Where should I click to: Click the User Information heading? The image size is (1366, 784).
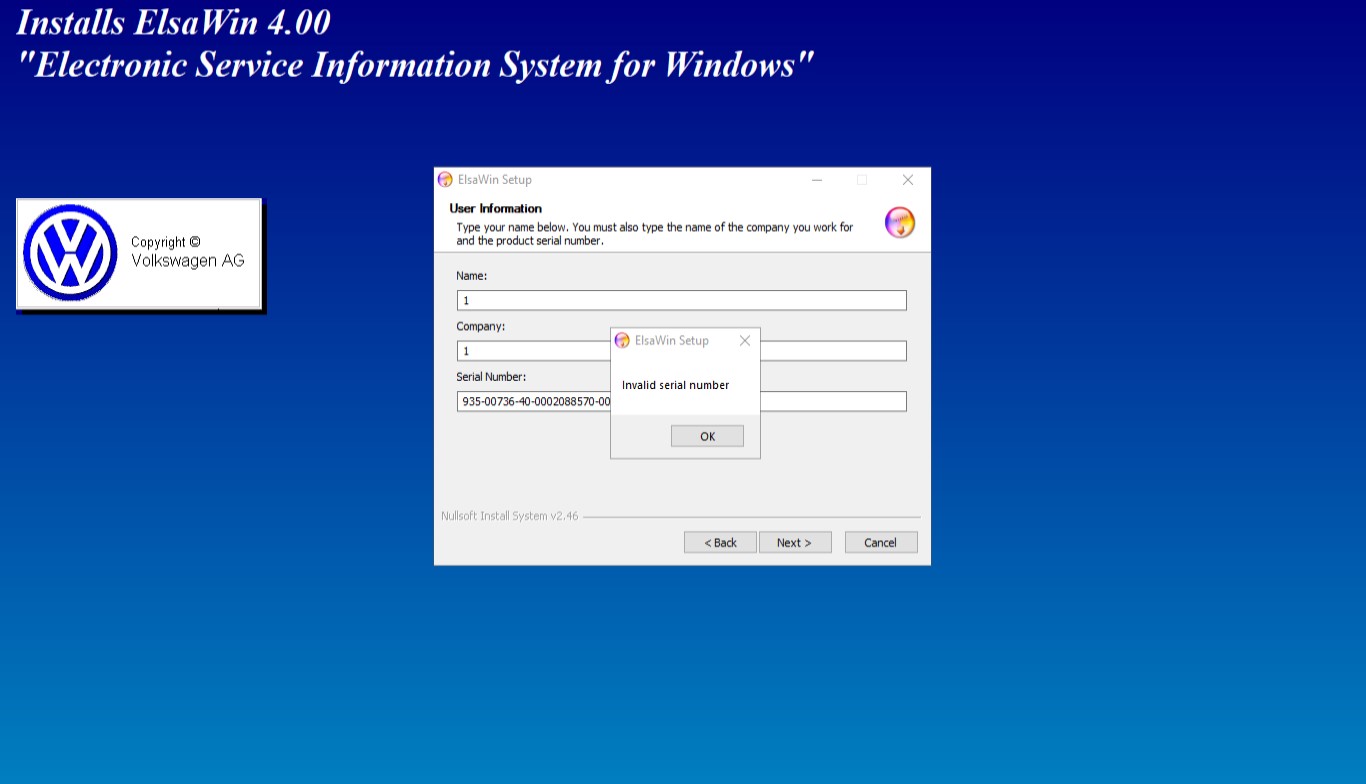click(x=495, y=208)
